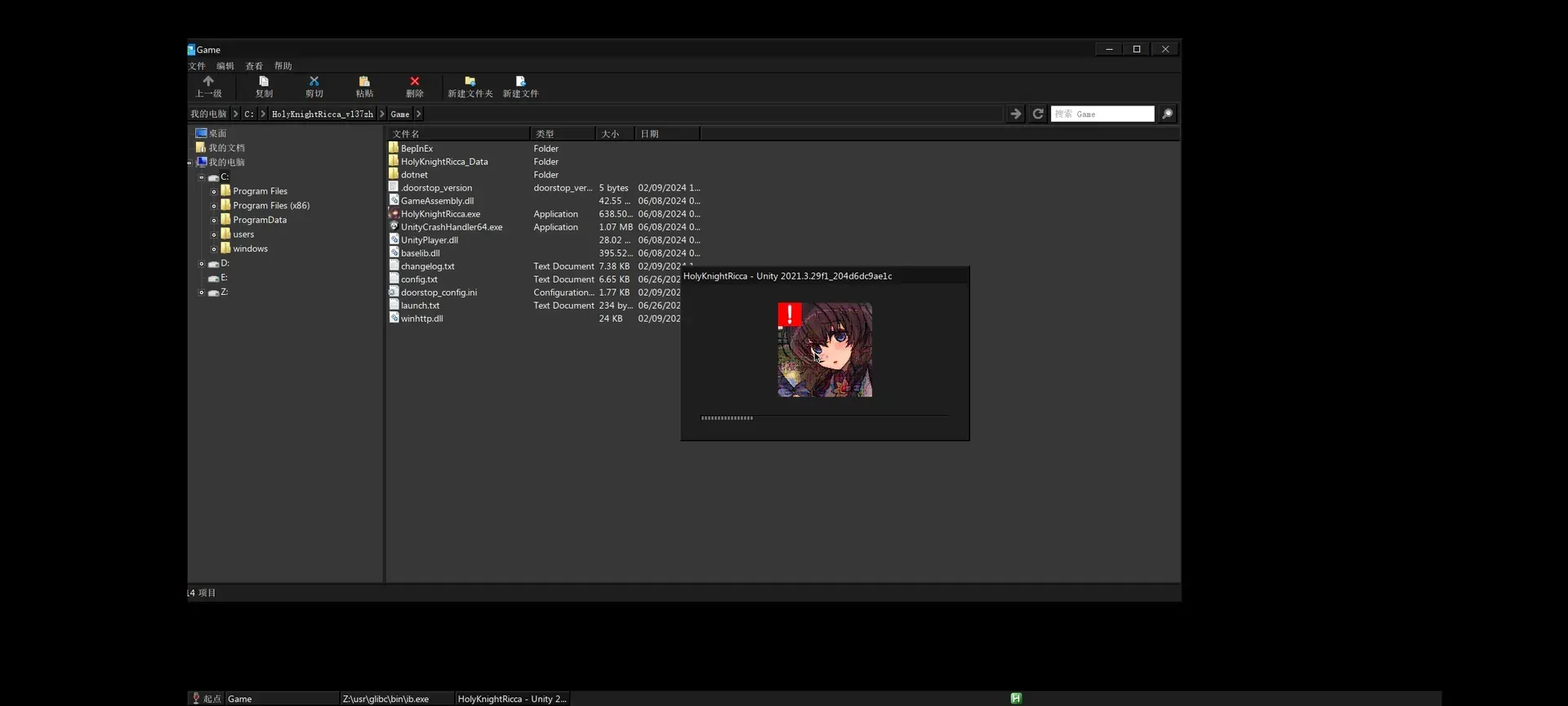Open the 编辑 menu

225,66
